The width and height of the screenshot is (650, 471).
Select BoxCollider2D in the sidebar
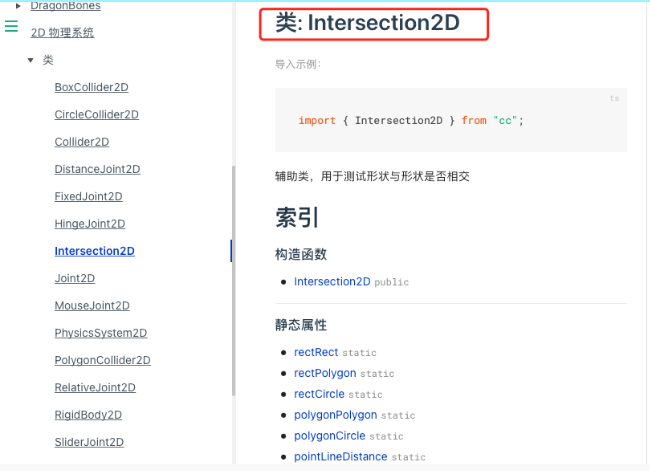pyautogui.click(x=91, y=88)
